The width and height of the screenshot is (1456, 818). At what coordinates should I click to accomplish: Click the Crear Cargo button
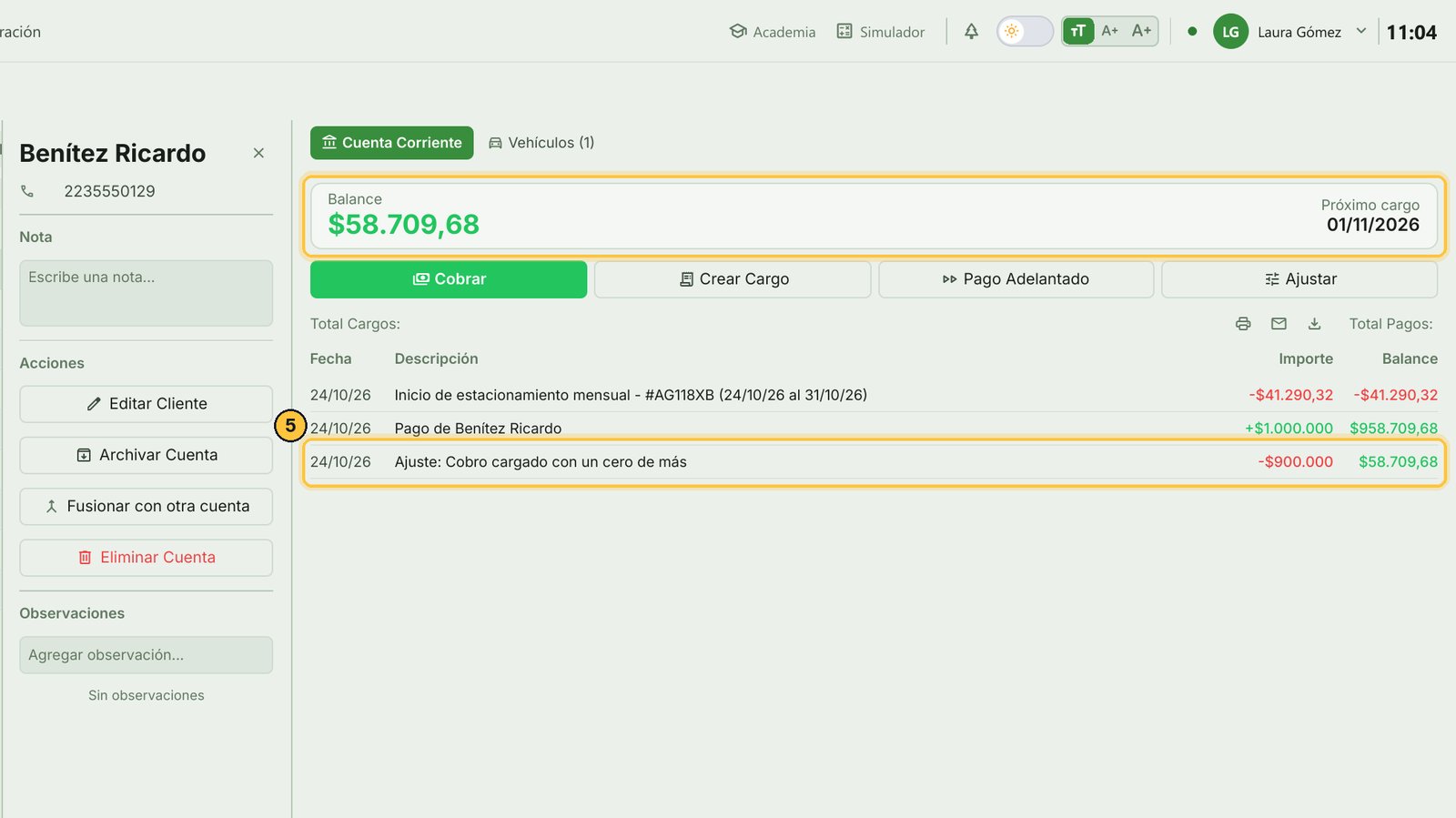click(733, 279)
